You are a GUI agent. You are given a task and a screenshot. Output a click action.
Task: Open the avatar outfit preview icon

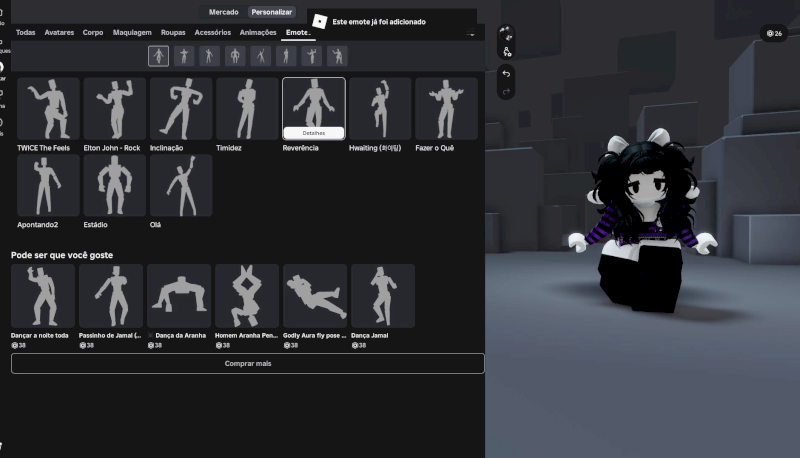pos(506,34)
